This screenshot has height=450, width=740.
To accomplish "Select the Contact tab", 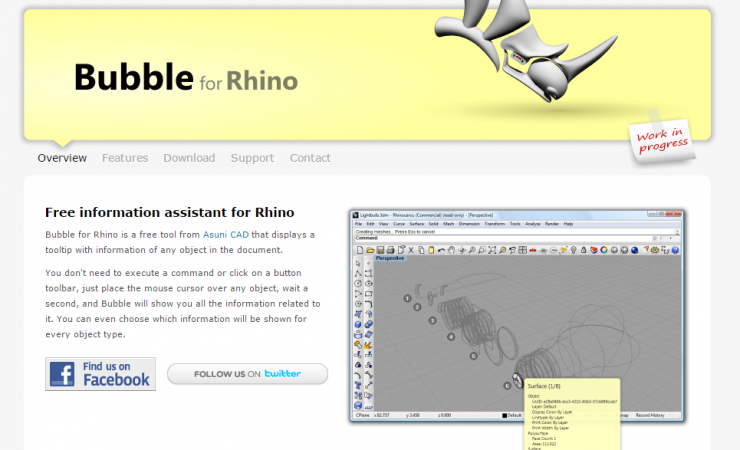I will [x=310, y=158].
